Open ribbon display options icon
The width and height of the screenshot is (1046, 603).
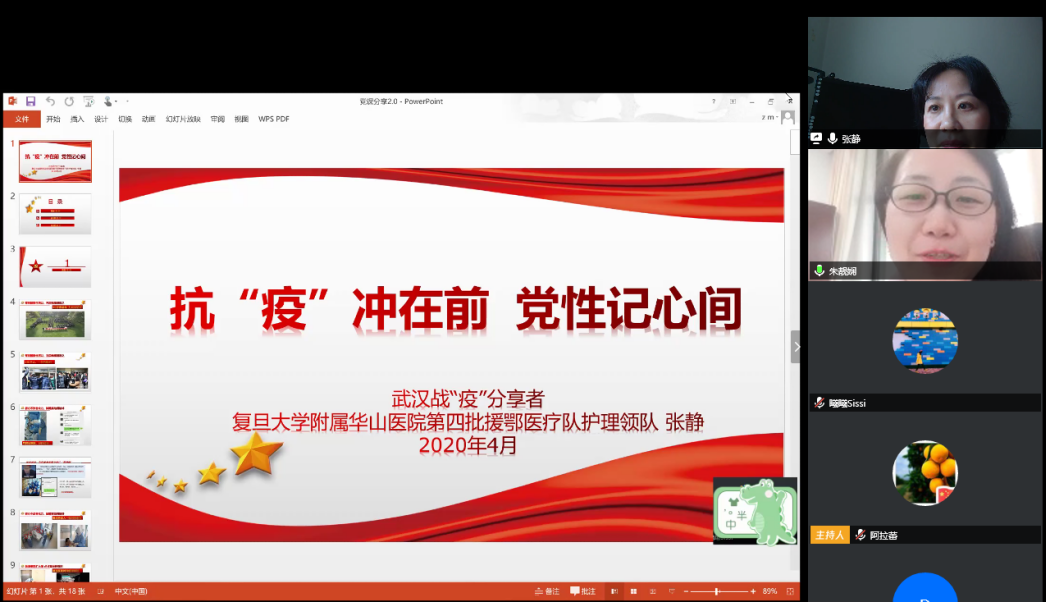tap(732, 101)
